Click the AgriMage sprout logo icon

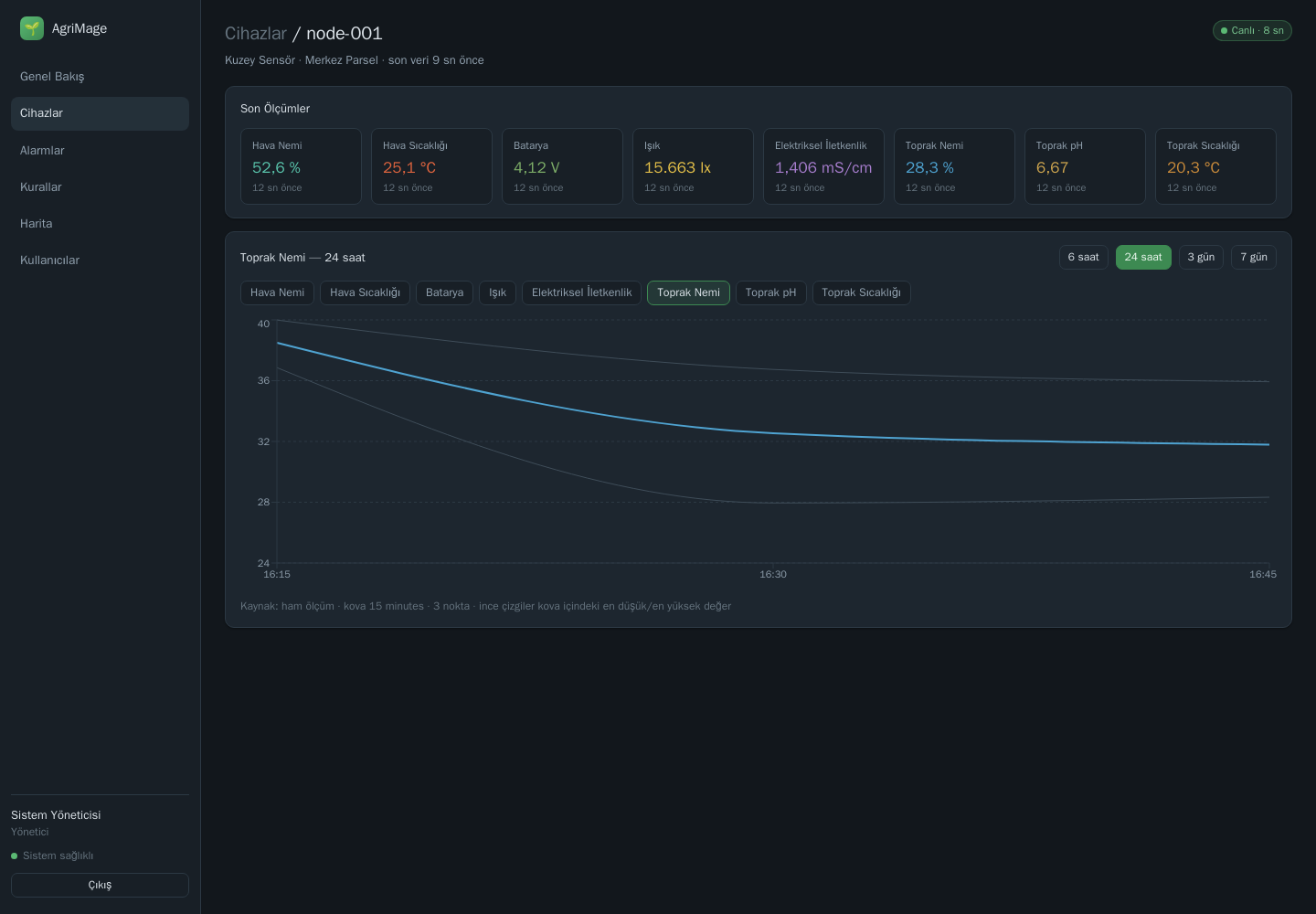pyautogui.click(x=32, y=28)
